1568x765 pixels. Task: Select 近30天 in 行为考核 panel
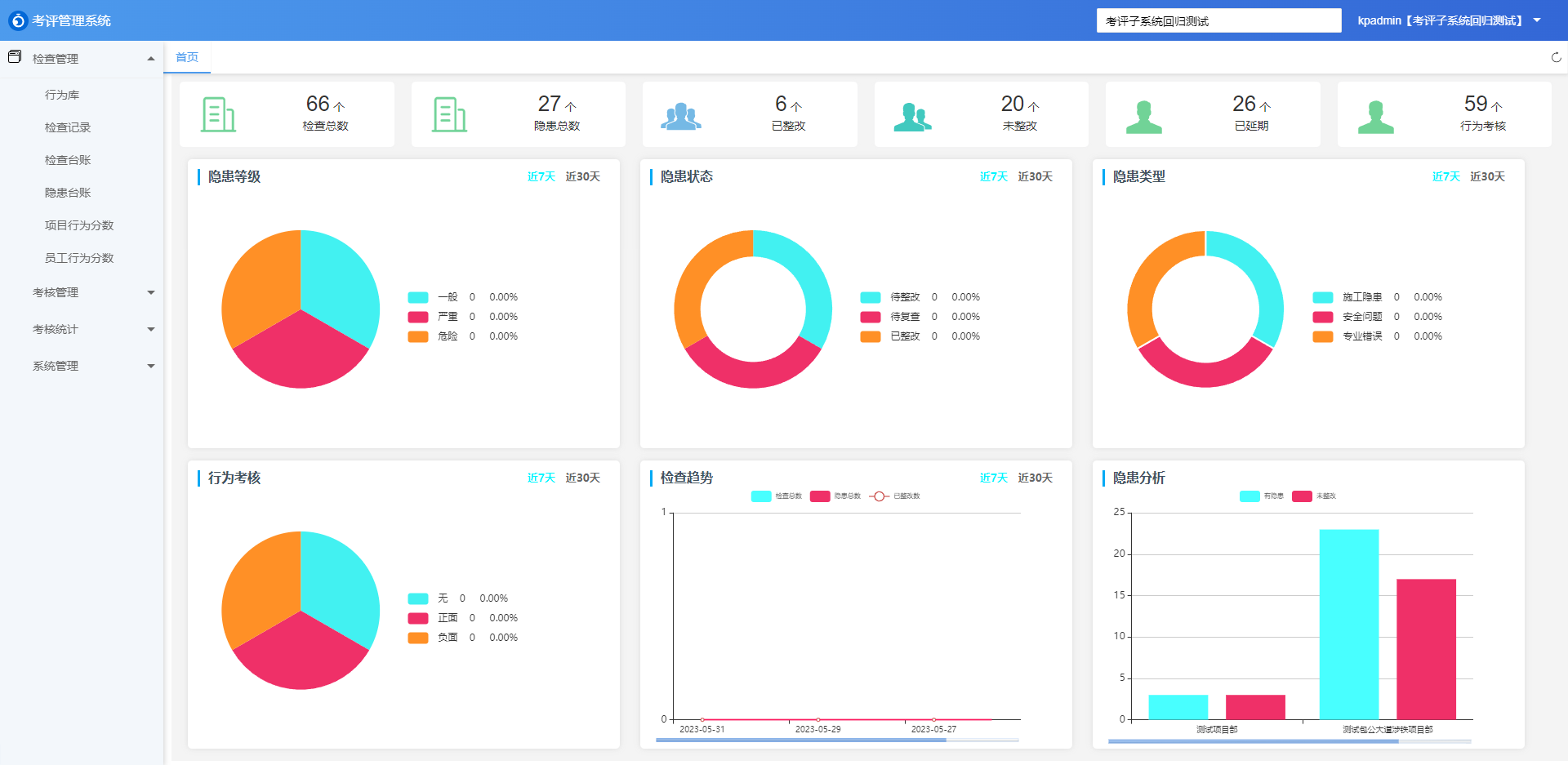tap(583, 478)
